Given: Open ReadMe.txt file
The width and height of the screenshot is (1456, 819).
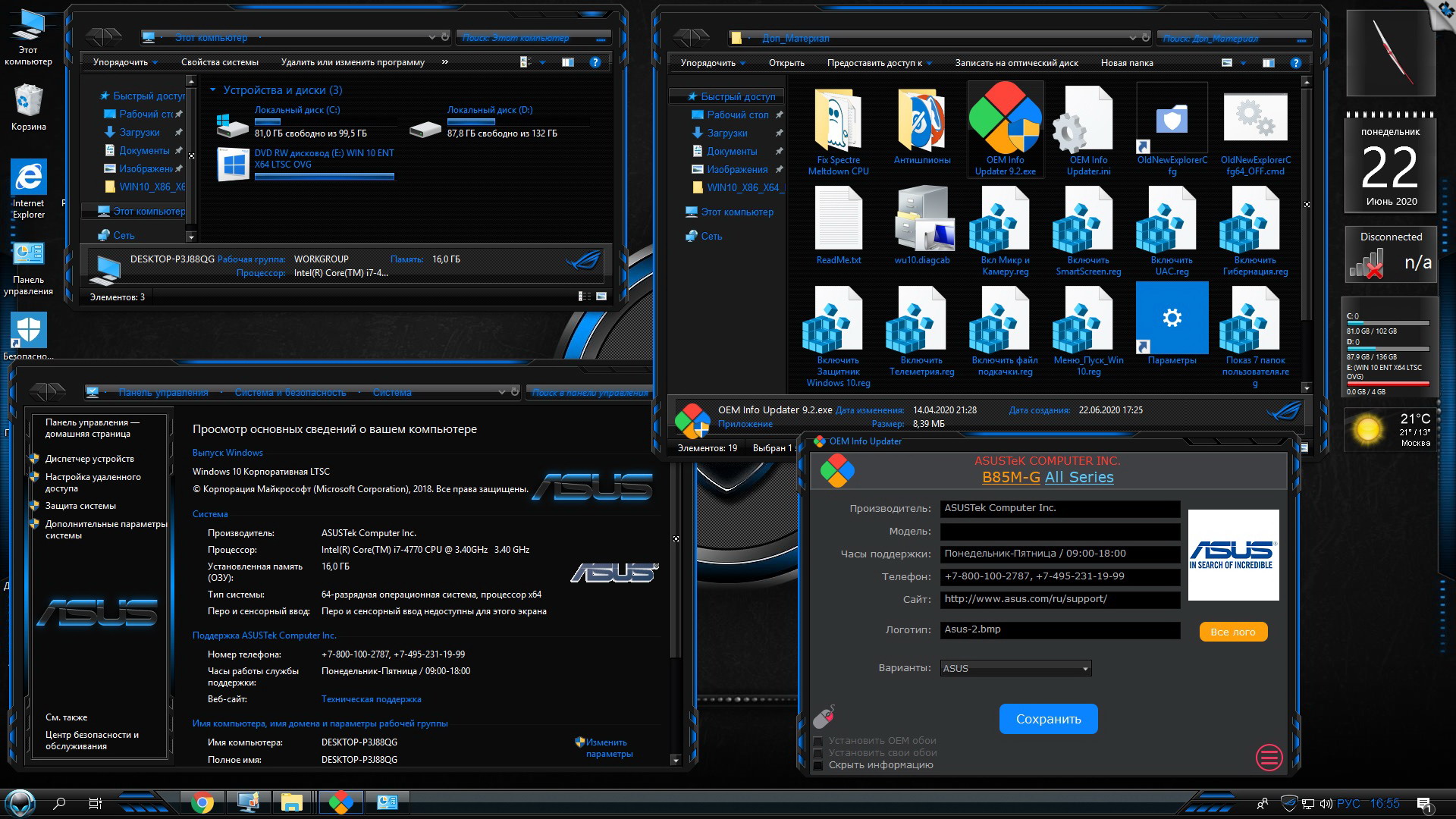Looking at the screenshot, I should pyautogui.click(x=838, y=226).
